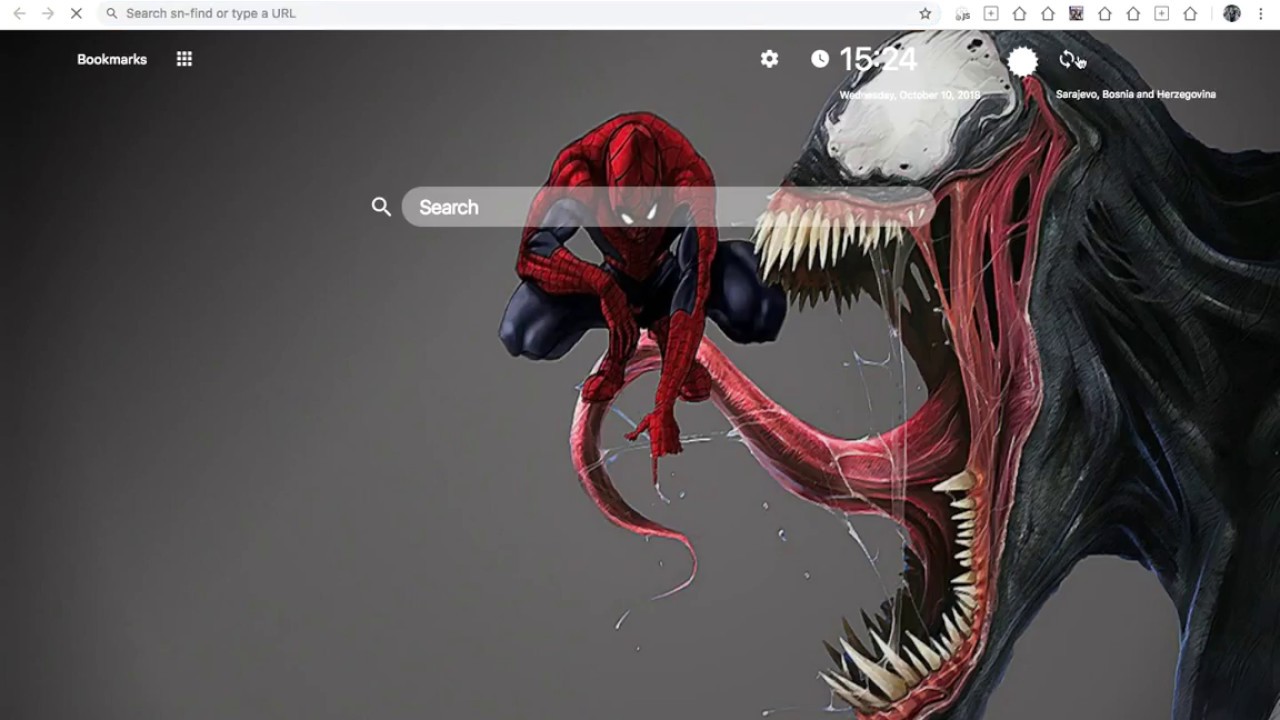Go back with the browser back arrow
The height and width of the screenshot is (720, 1280).
(19, 13)
